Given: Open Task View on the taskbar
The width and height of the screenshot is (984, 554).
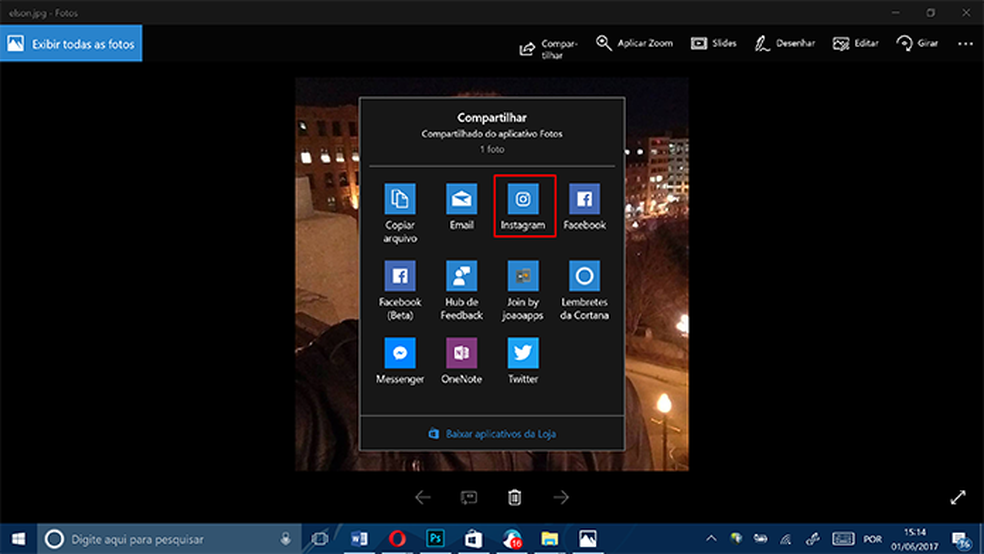Looking at the screenshot, I should coord(320,539).
